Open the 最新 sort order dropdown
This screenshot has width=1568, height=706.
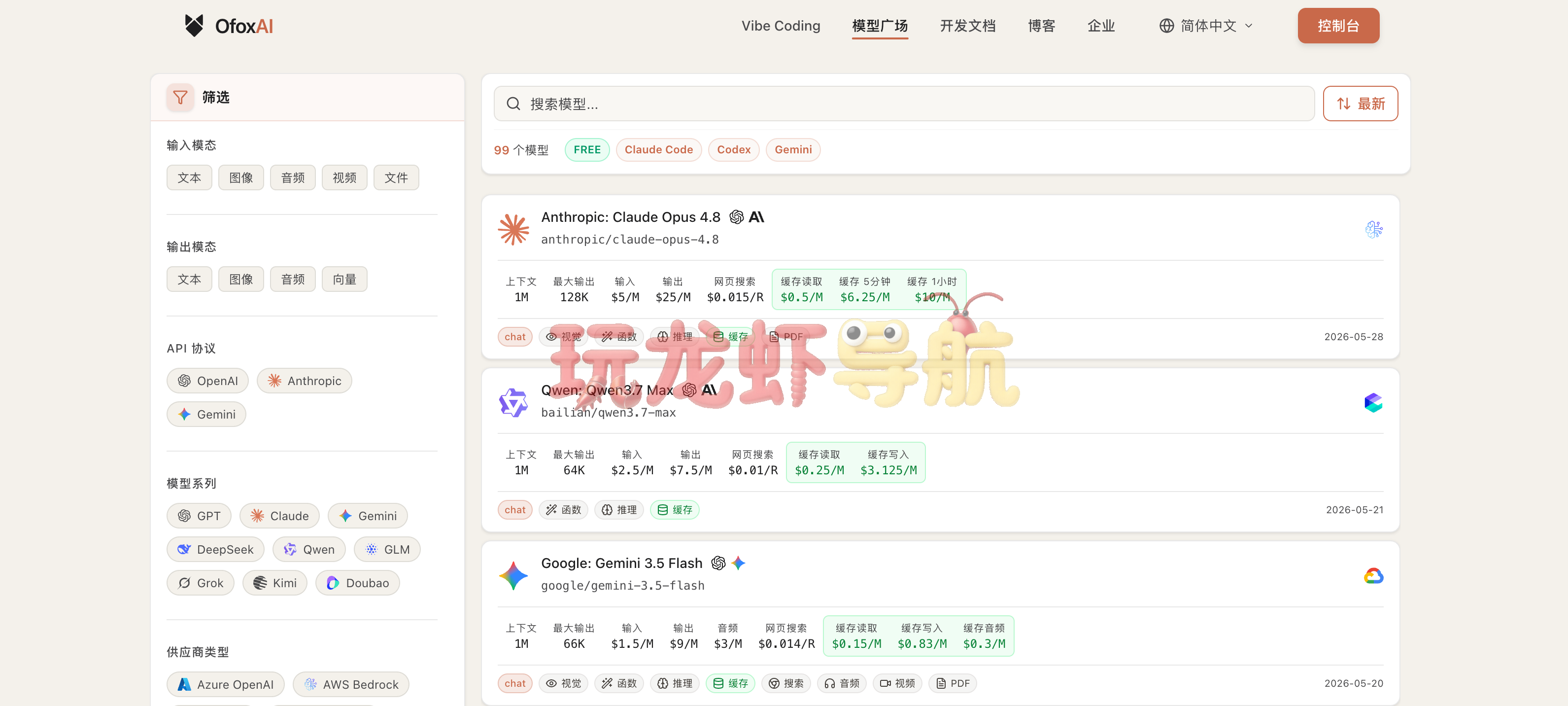click(x=1360, y=104)
